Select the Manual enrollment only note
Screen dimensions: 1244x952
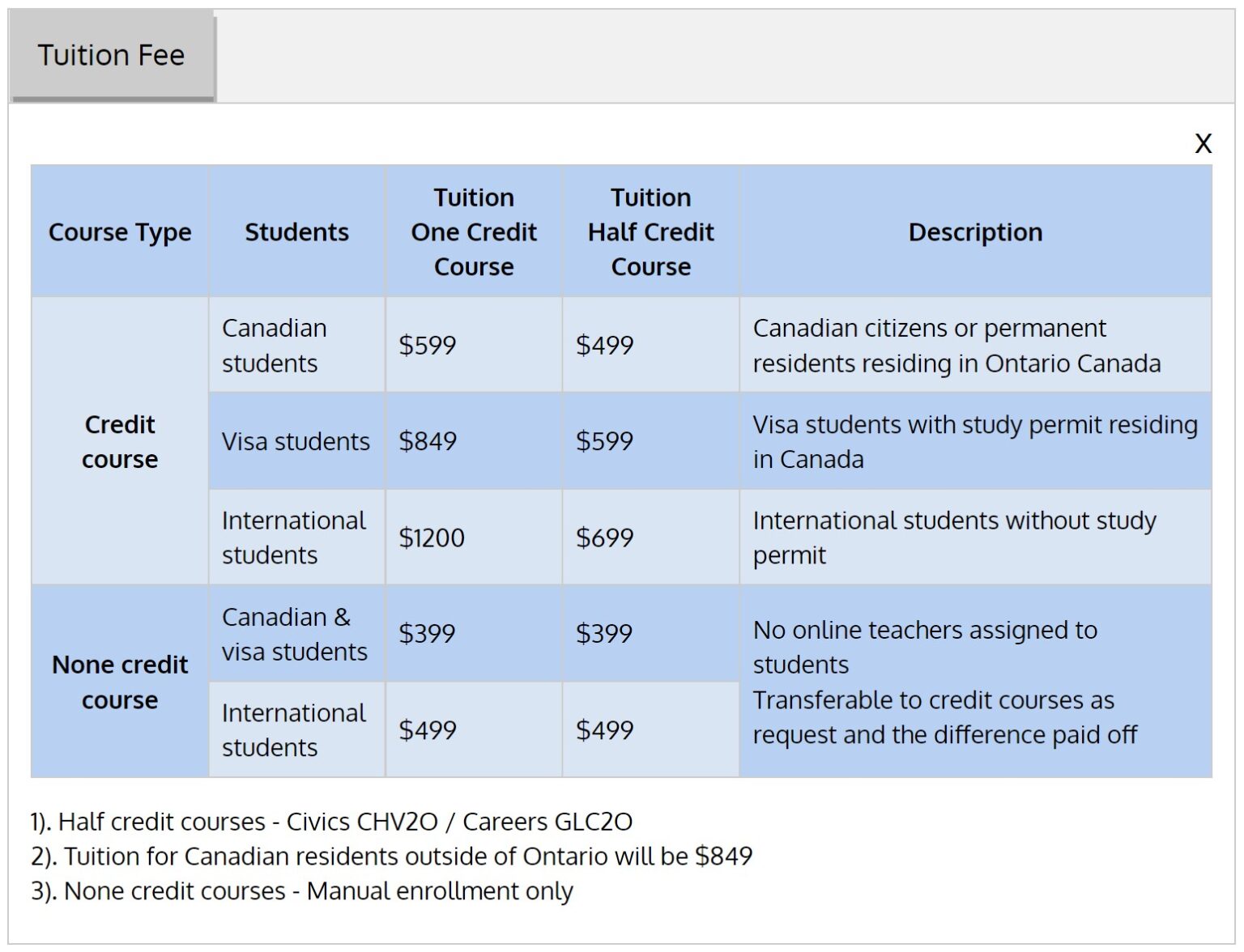click(301, 891)
